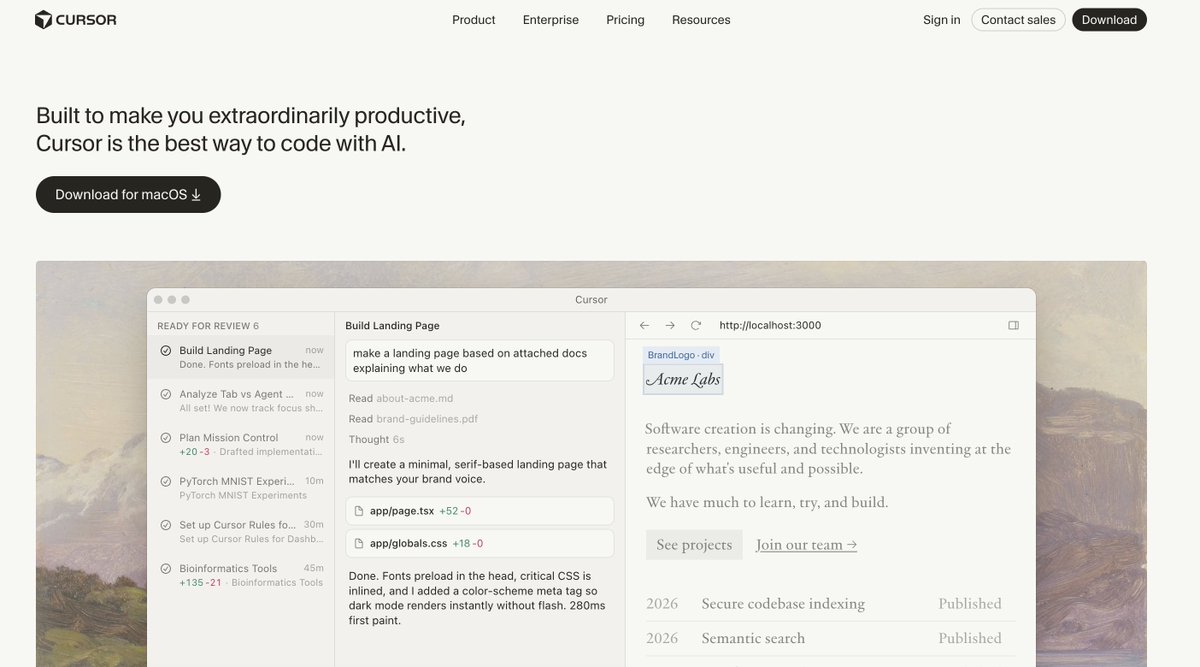Click the http://localhost:3000 address field
The image size is (1200, 667).
(770, 325)
